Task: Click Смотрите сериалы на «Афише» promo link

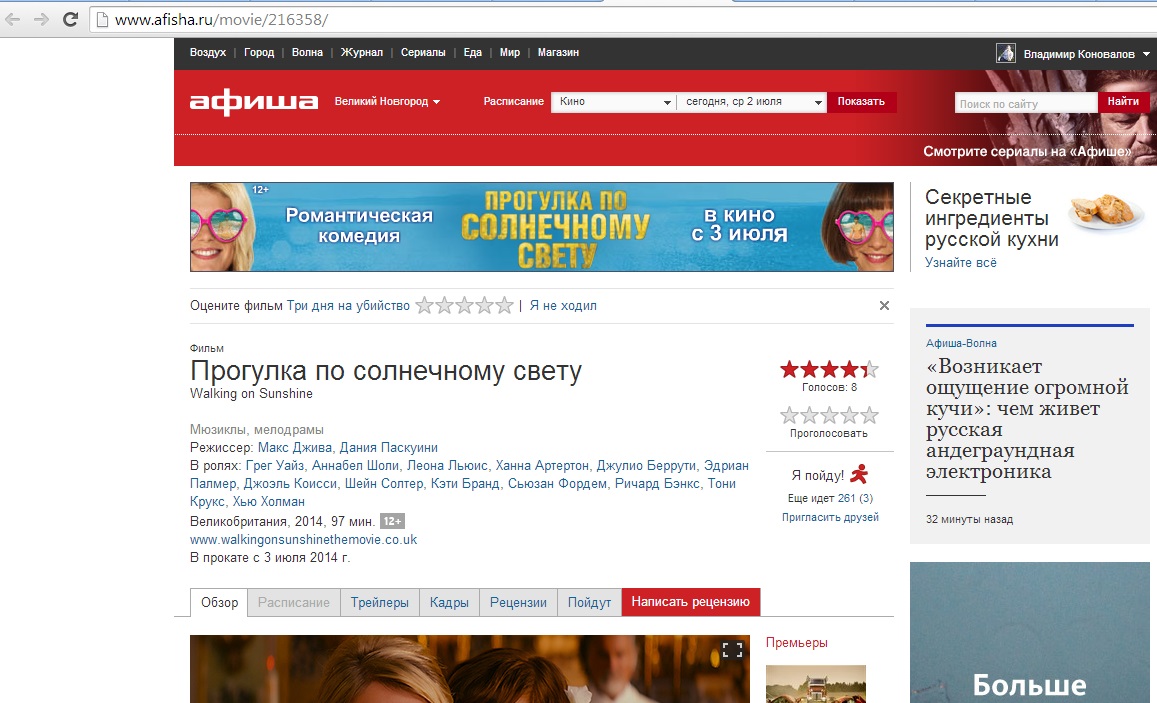Action: click(1027, 151)
